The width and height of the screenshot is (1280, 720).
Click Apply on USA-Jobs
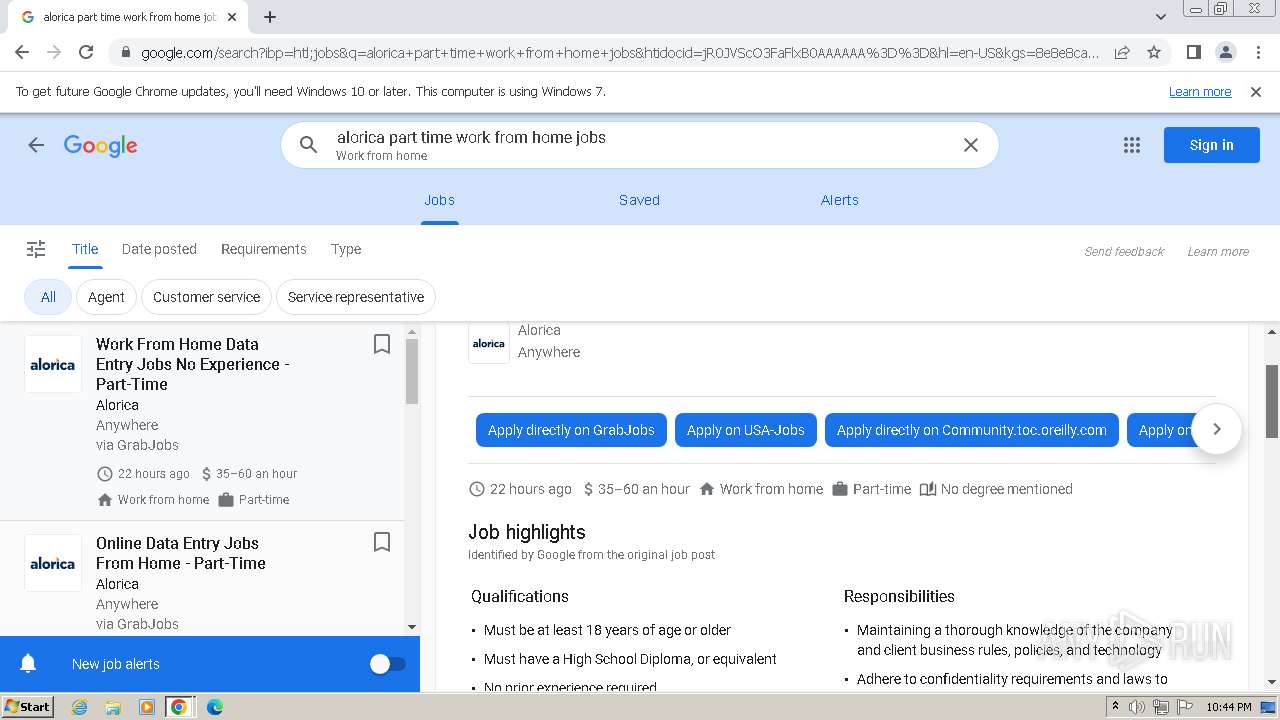coord(746,430)
